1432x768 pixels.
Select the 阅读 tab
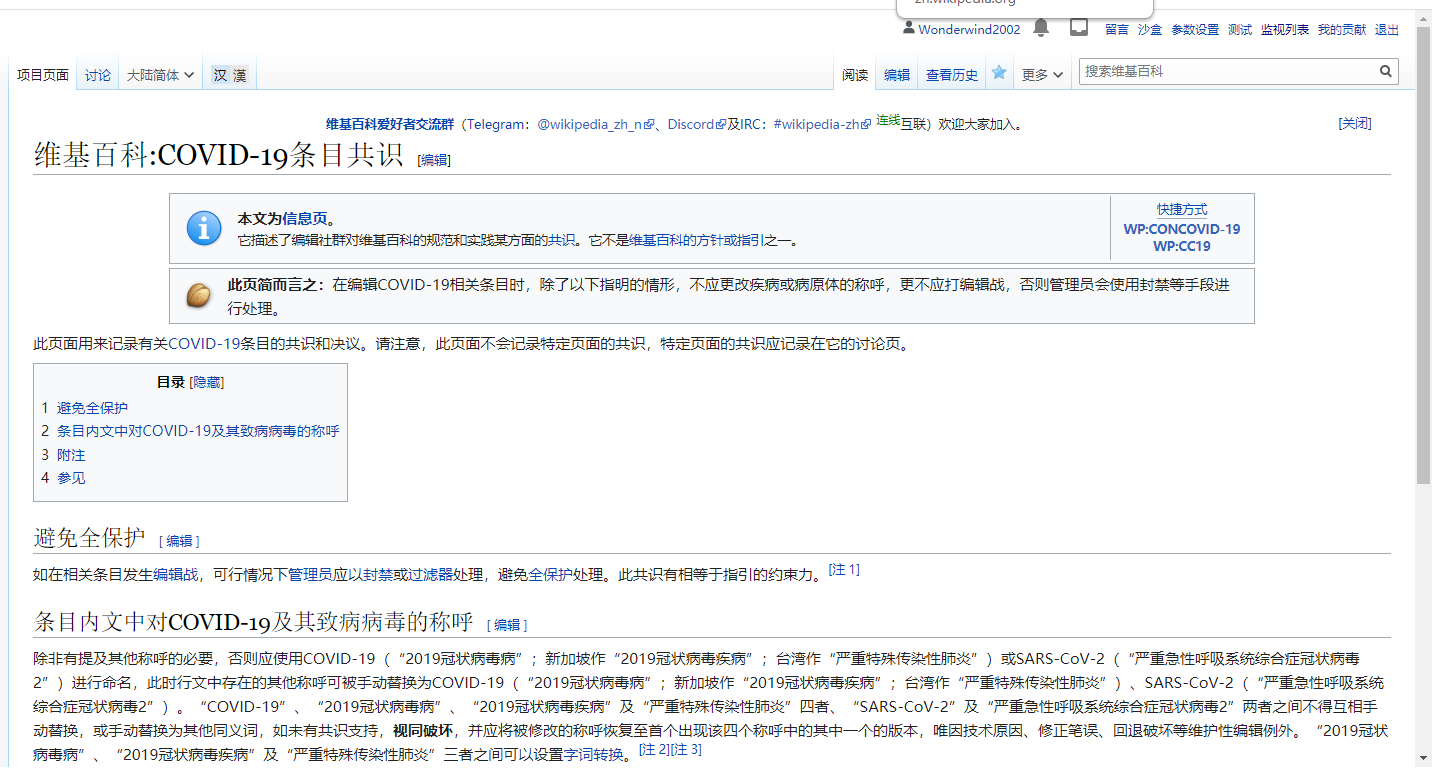pos(855,75)
